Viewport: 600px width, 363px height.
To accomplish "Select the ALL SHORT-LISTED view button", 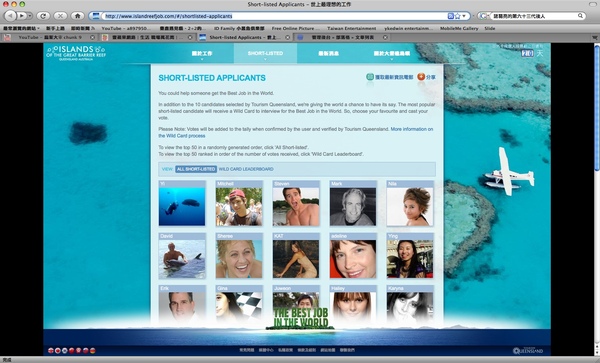I will tap(196, 169).
